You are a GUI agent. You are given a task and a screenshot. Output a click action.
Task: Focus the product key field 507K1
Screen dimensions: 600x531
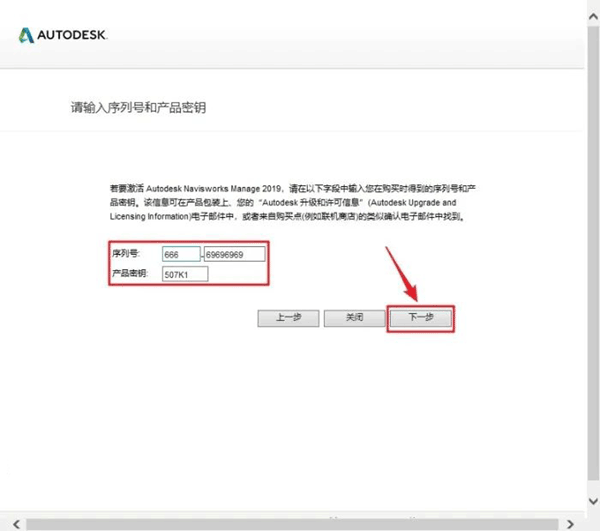coord(185,274)
